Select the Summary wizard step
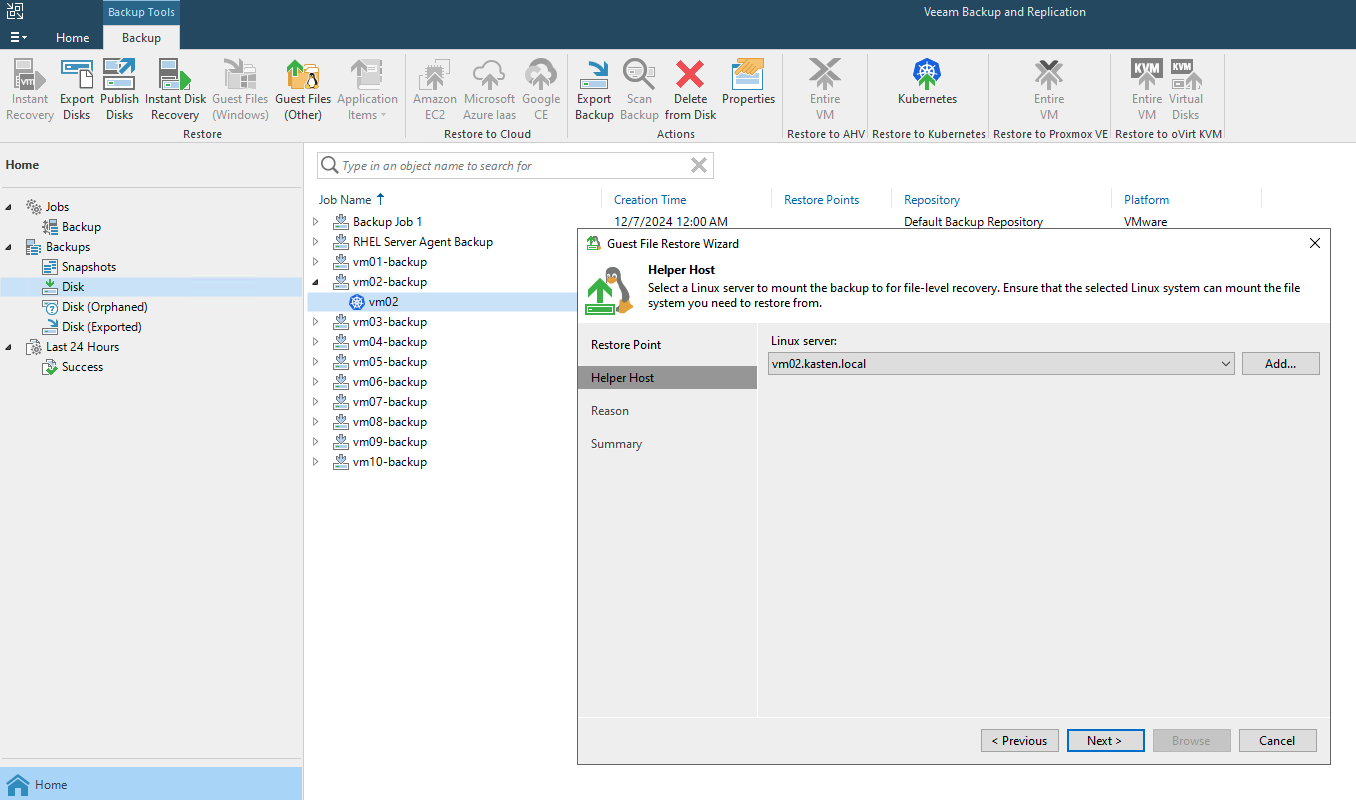 [x=616, y=444]
